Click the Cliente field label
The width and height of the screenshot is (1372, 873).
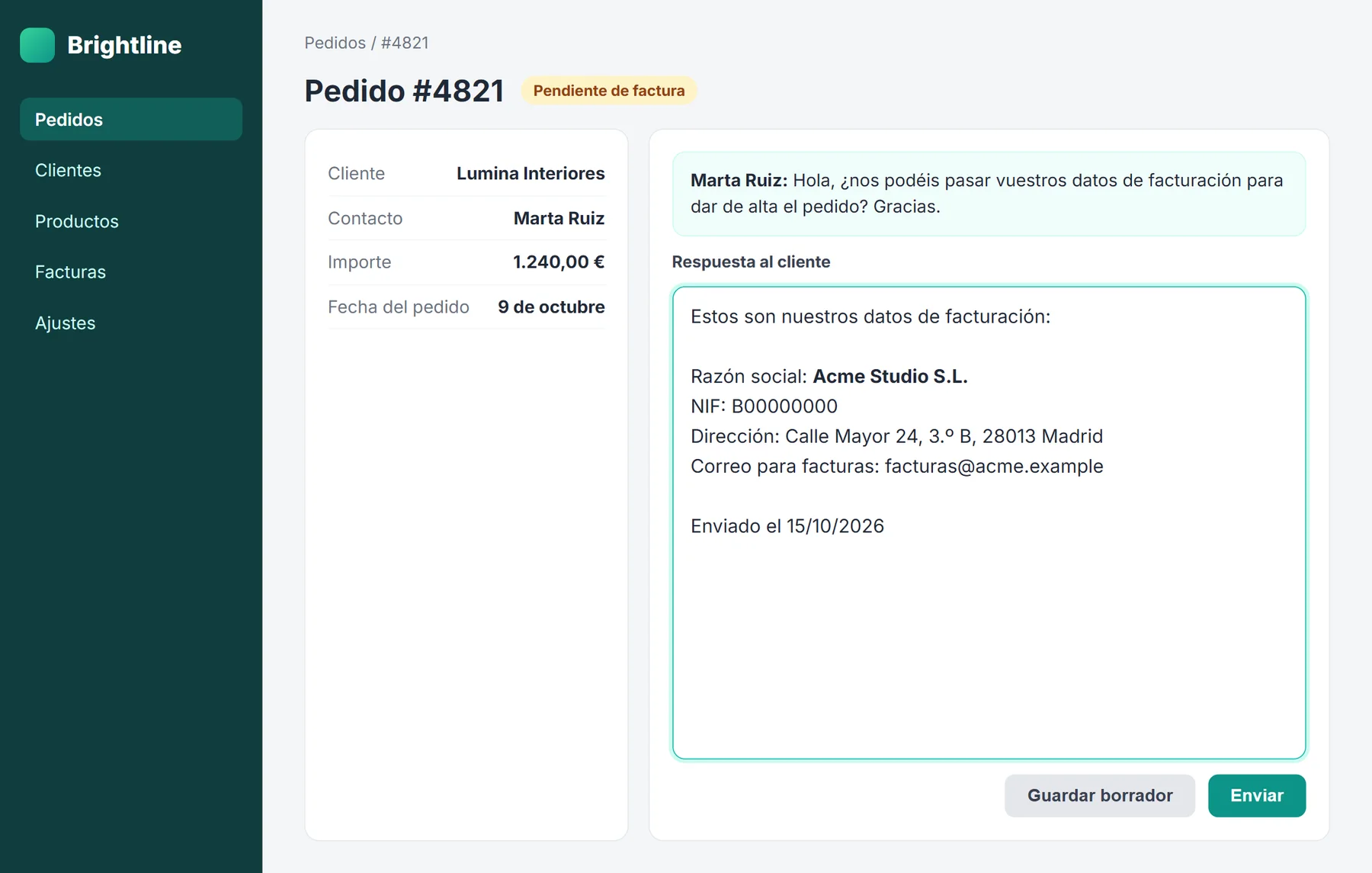click(356, 173)
